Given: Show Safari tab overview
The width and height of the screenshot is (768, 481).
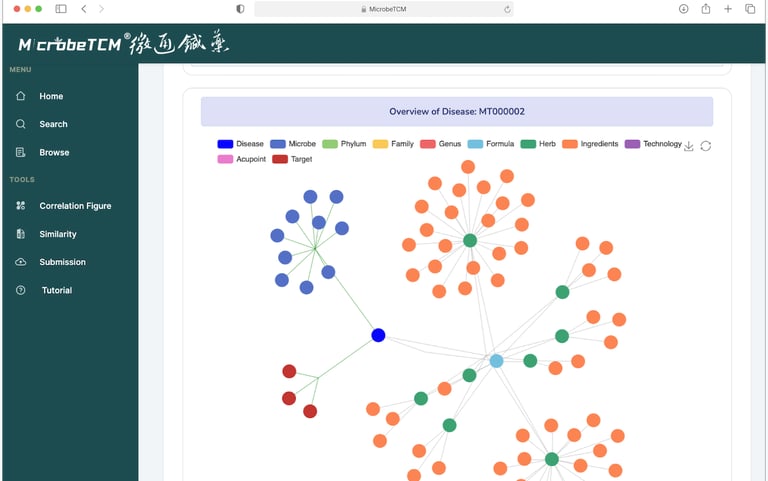Looking at the screenshot, I should pyautogui.click(x=750, y=9).
